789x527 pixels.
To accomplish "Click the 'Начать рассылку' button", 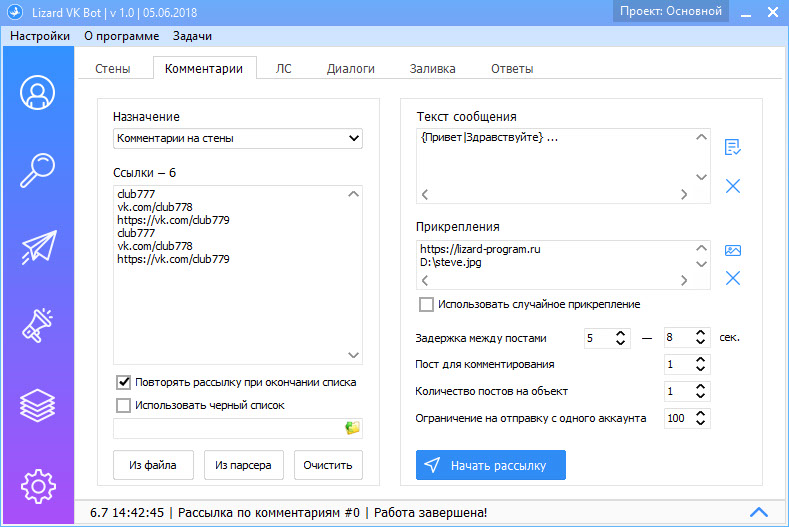I will 490,465.
